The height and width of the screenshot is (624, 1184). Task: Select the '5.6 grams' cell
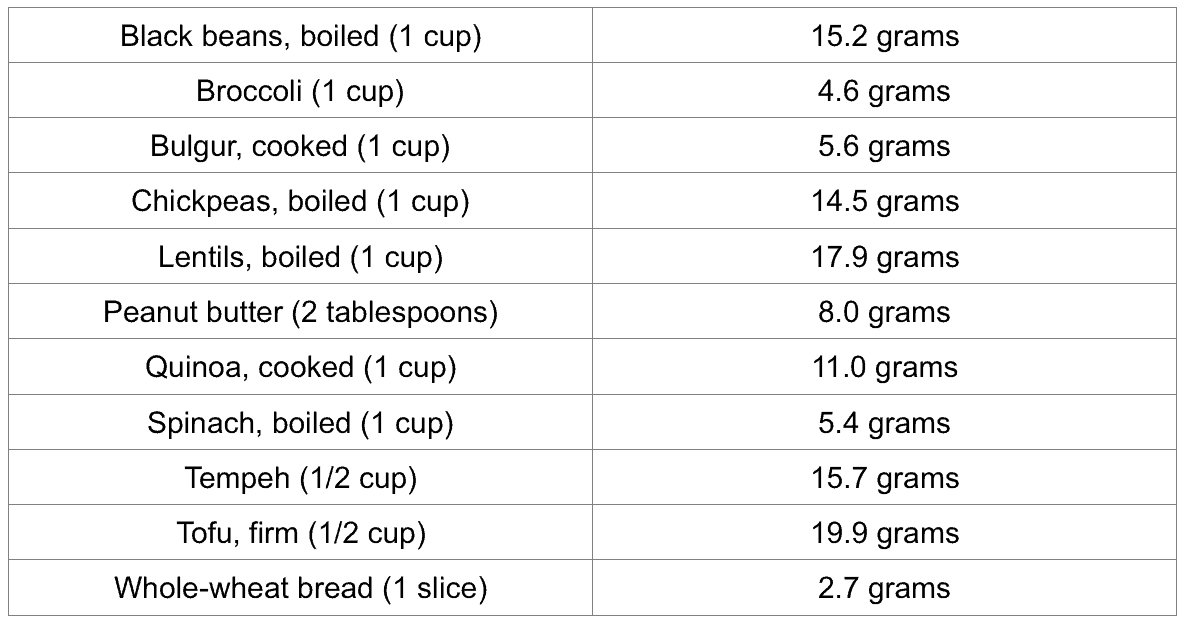point(884,146)
